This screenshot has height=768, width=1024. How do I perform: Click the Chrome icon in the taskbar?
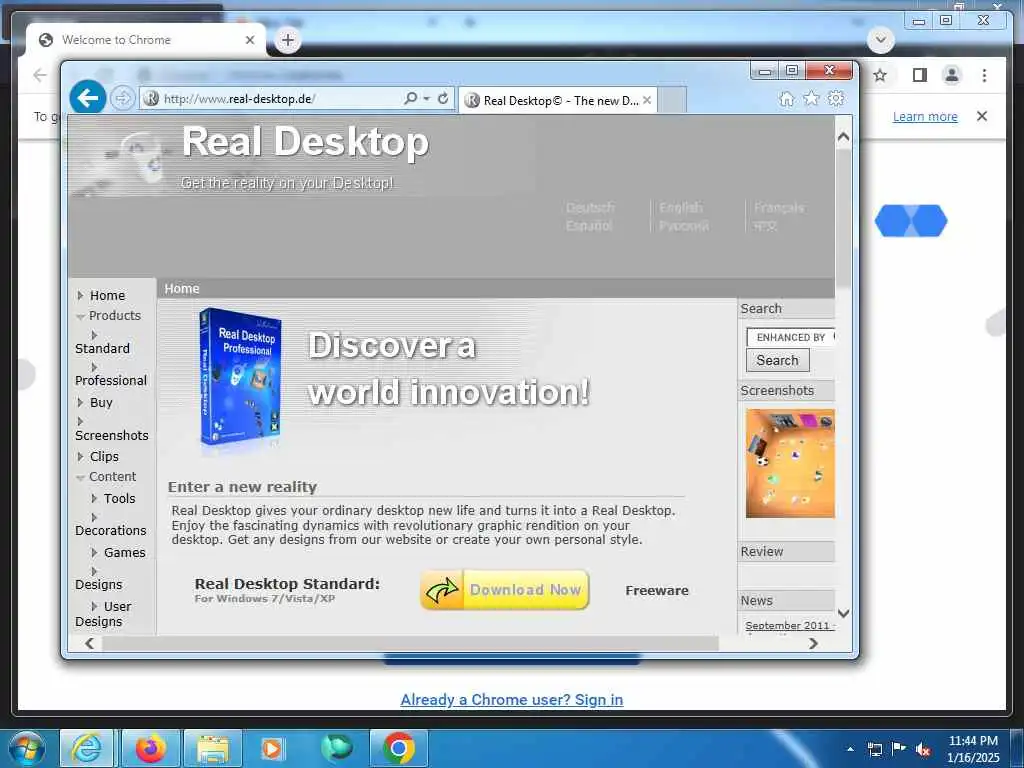[x=398, y=748]
